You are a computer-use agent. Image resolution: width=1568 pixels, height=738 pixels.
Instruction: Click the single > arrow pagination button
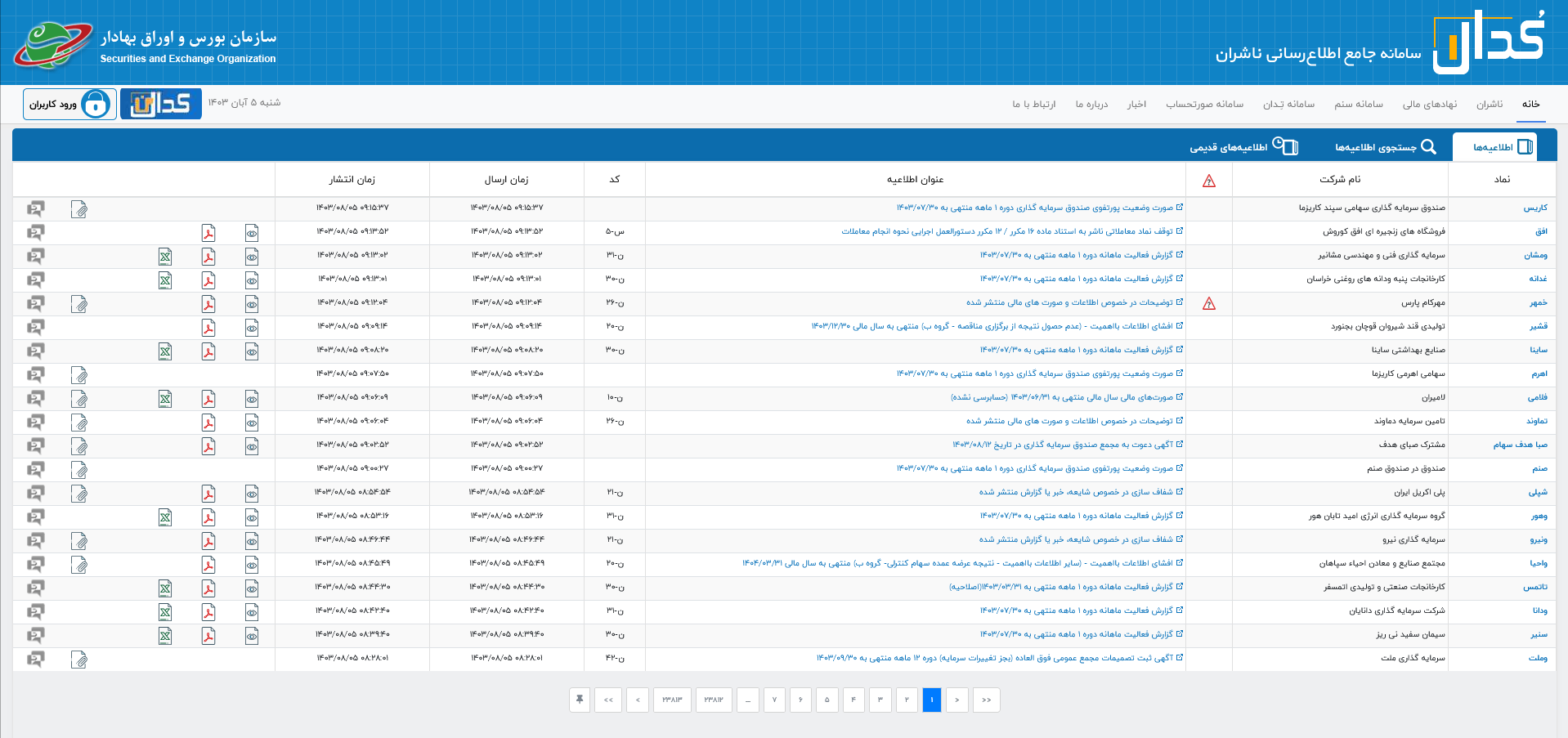pos(957,700)
